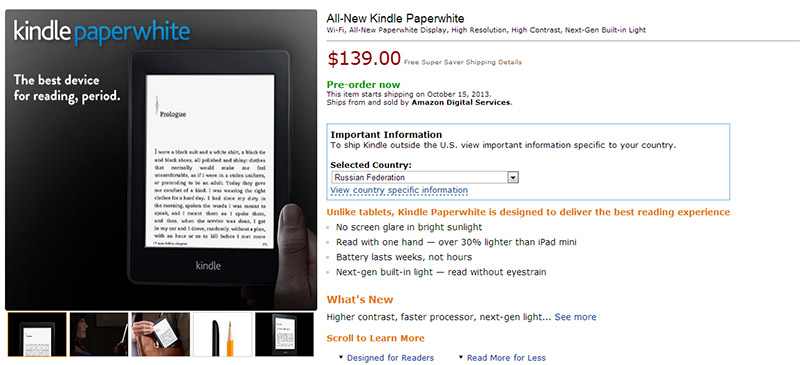The width and height of the screenshot is (800, 365).
Task: Click the main Kindle Paperwhite product image
Action: (161, 160)
